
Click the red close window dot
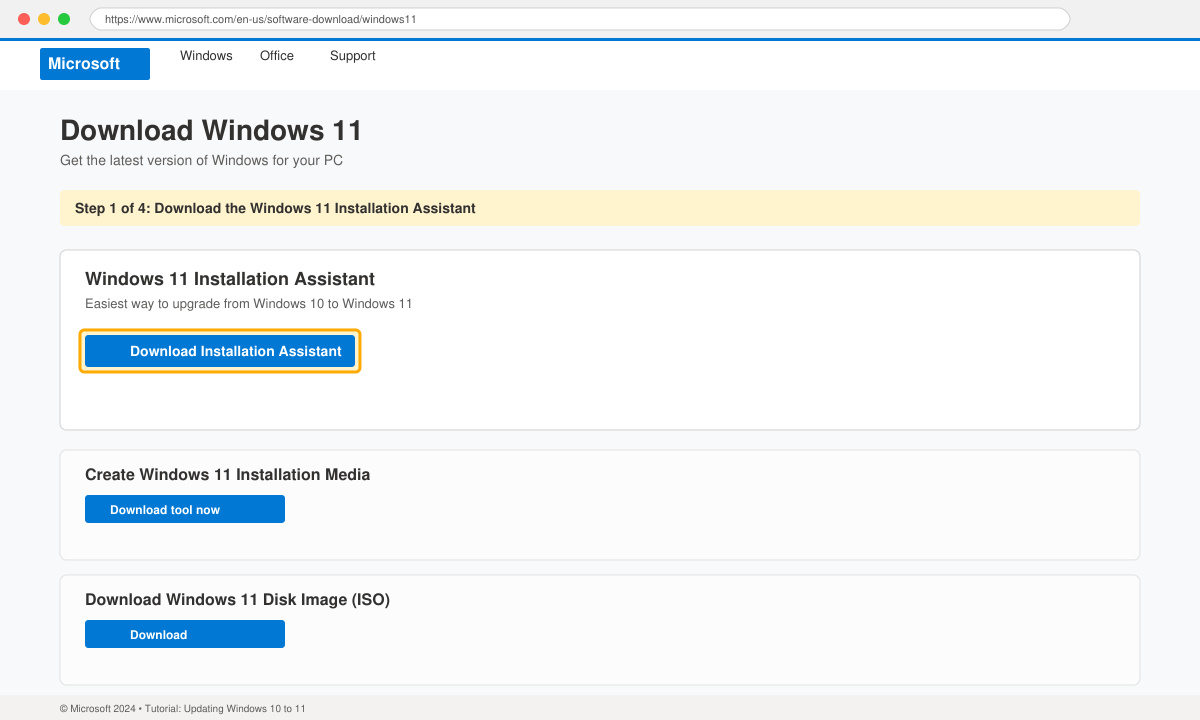24,19
